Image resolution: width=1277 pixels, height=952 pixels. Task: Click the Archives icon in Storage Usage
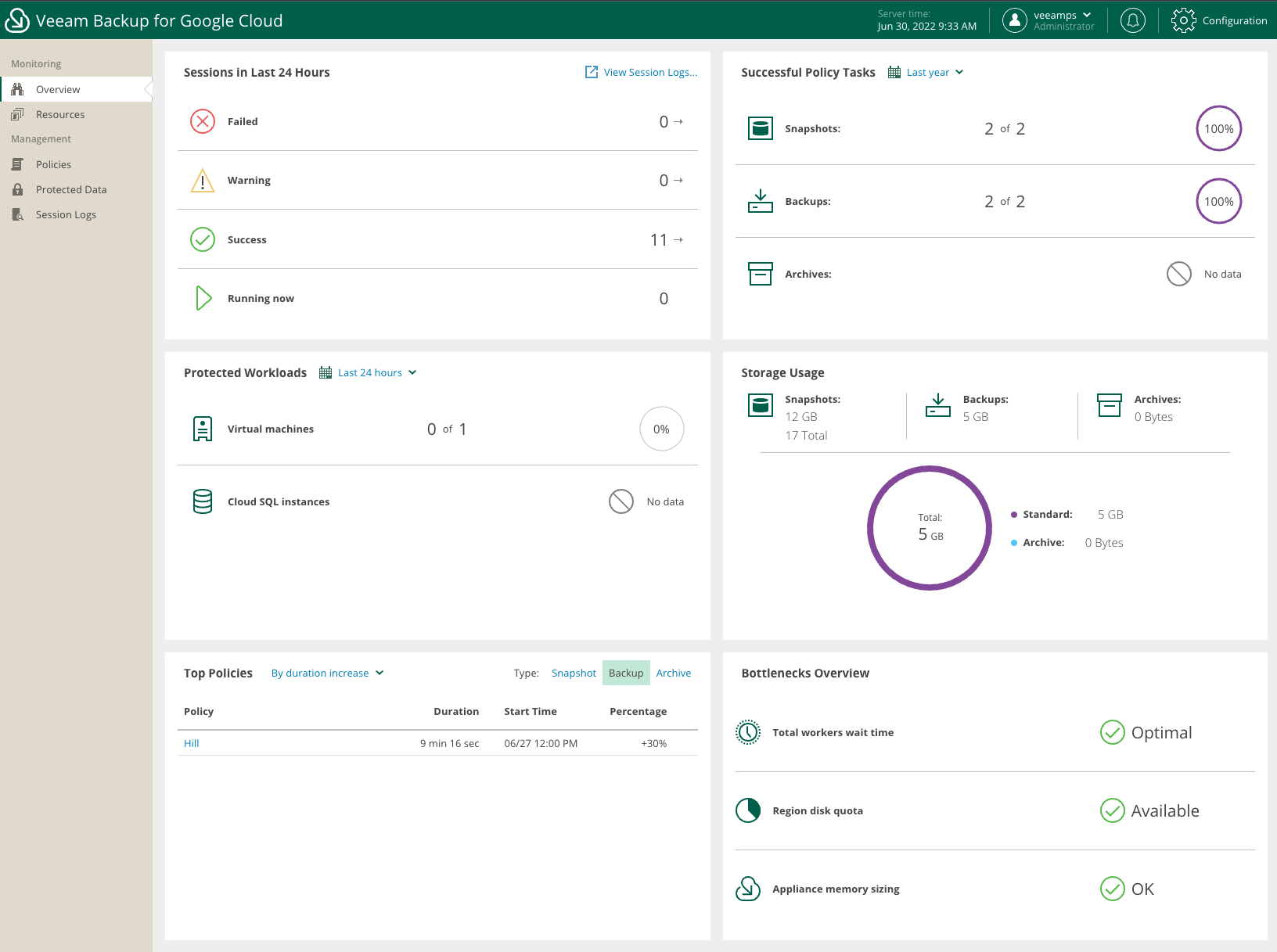(x=1109, y=405)
